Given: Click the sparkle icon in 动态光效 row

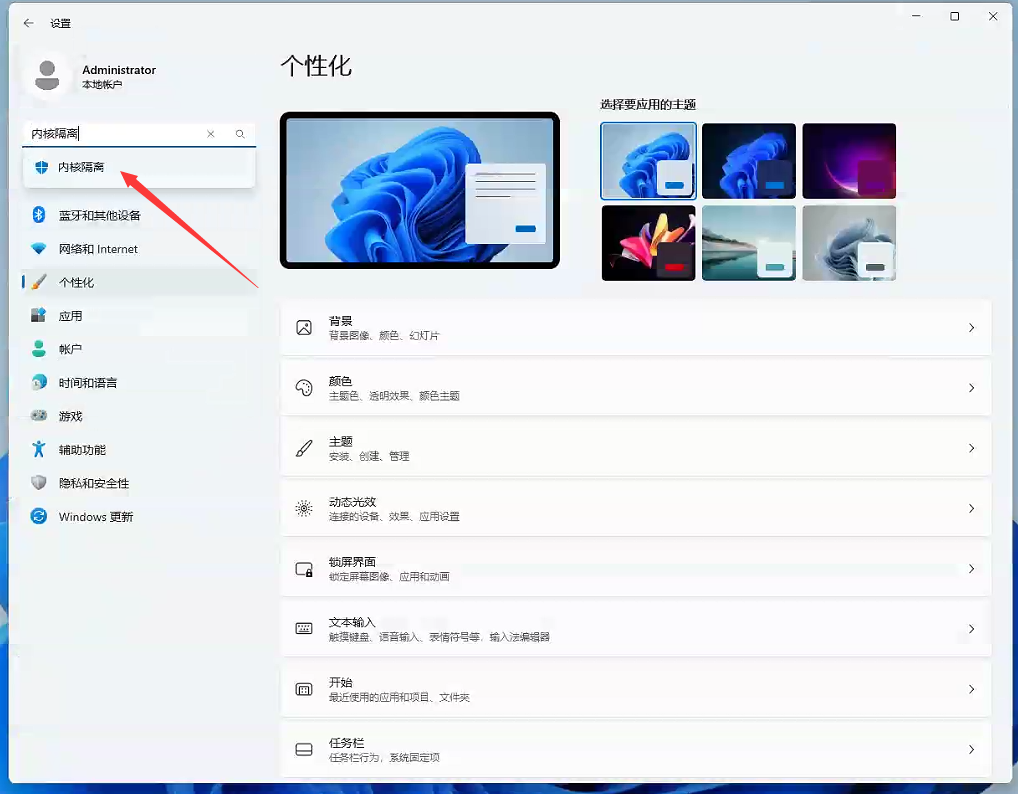Looking at the screenshot, I should [x=304, y=508].
